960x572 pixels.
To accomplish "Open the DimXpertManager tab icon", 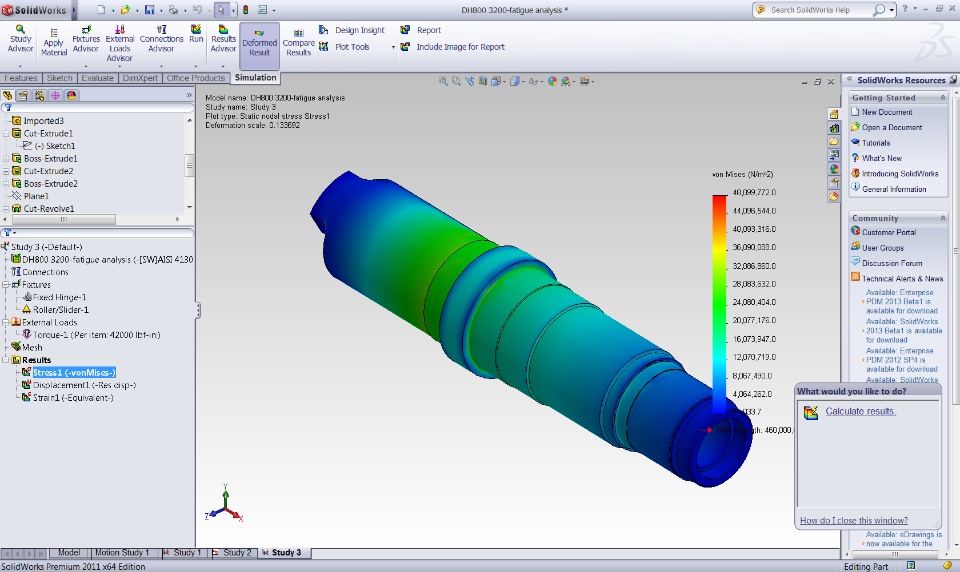I will point(56,96).
